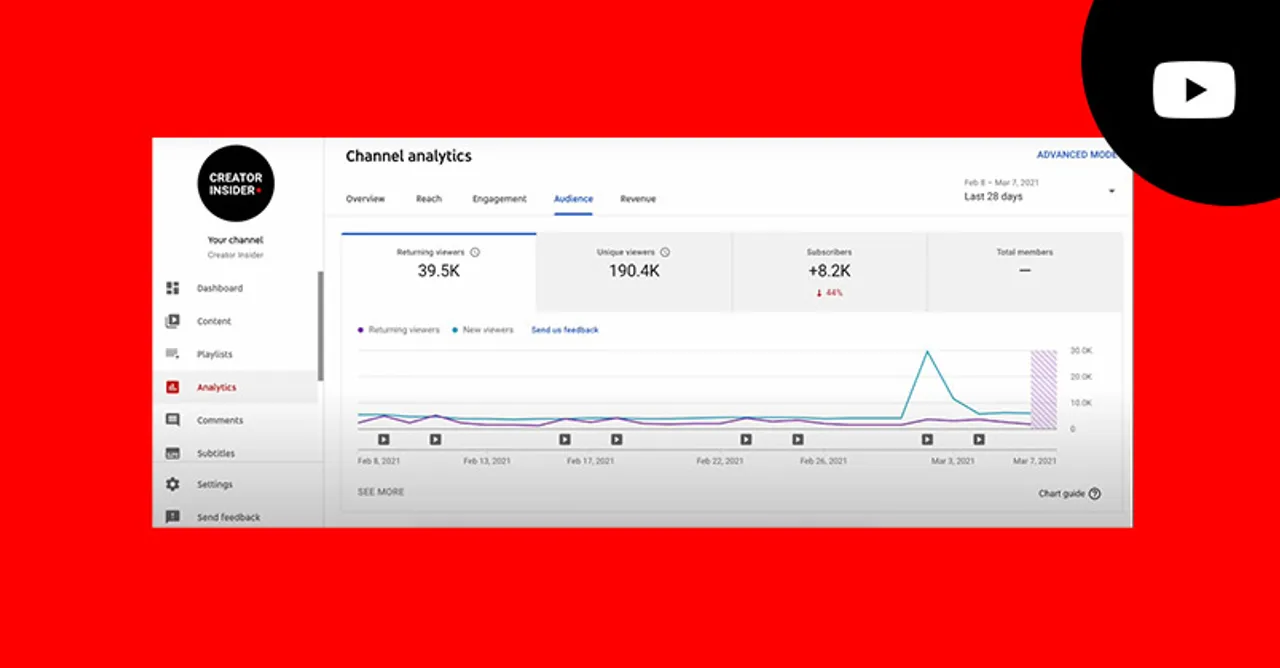Click the first video marker near Feb 8
Screen dimensions: 1280x668
pyautogui.click(x=383, y=439)
